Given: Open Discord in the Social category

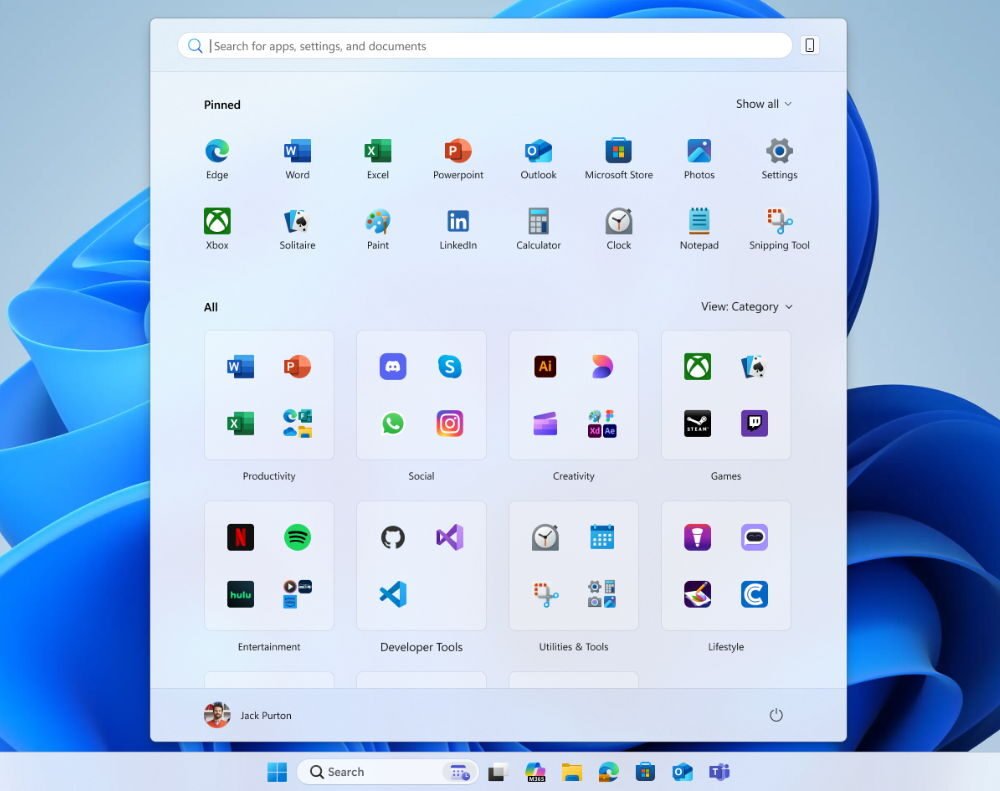Looking at the screenshot, I should 393,366.
